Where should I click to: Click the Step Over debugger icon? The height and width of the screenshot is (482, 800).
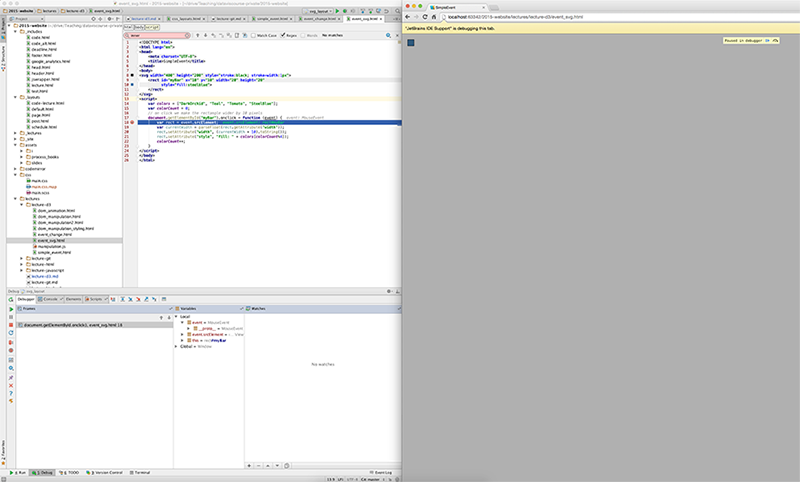(x=122, y=299)
